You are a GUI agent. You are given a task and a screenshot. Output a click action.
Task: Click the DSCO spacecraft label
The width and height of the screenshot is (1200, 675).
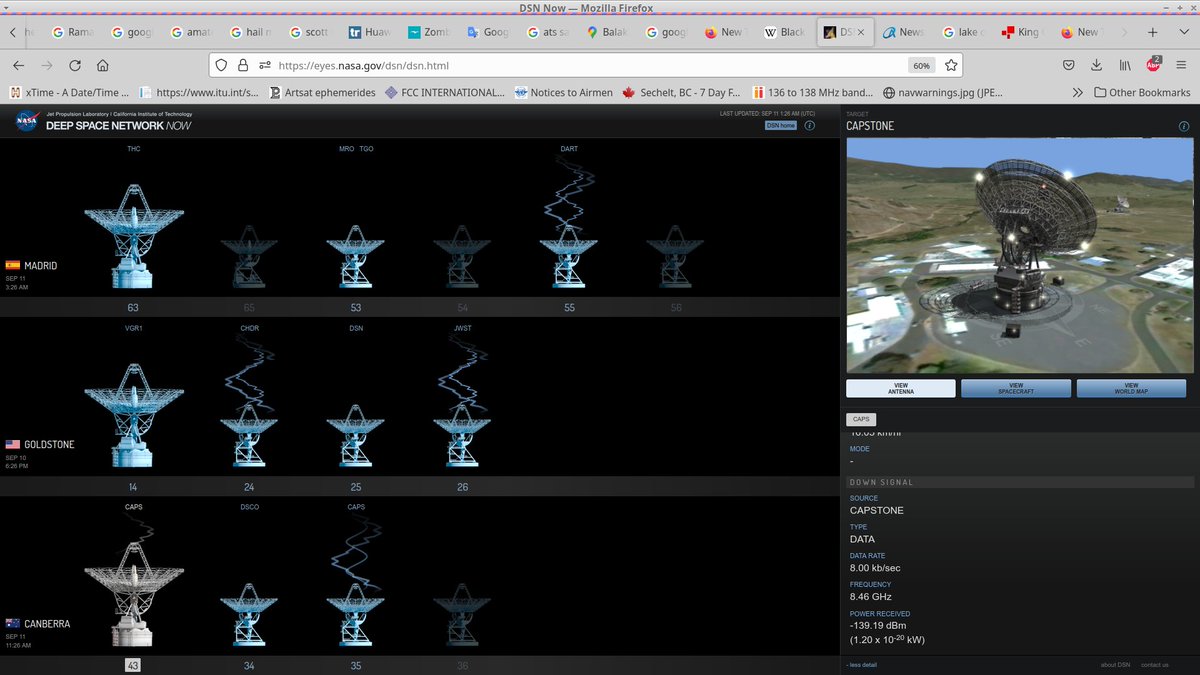tap(249, 507)
